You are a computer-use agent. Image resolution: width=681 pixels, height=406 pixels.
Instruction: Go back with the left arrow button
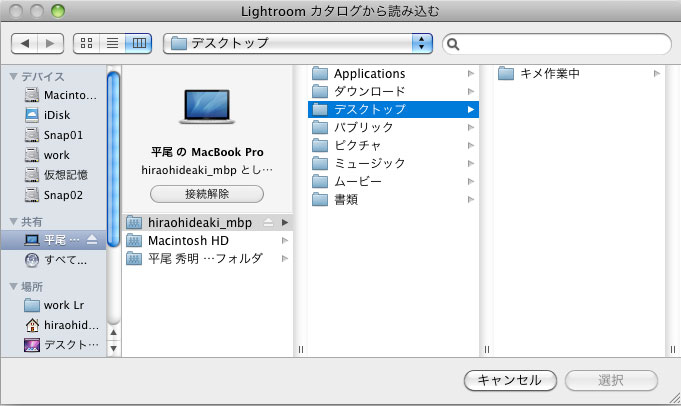[24, 43]
